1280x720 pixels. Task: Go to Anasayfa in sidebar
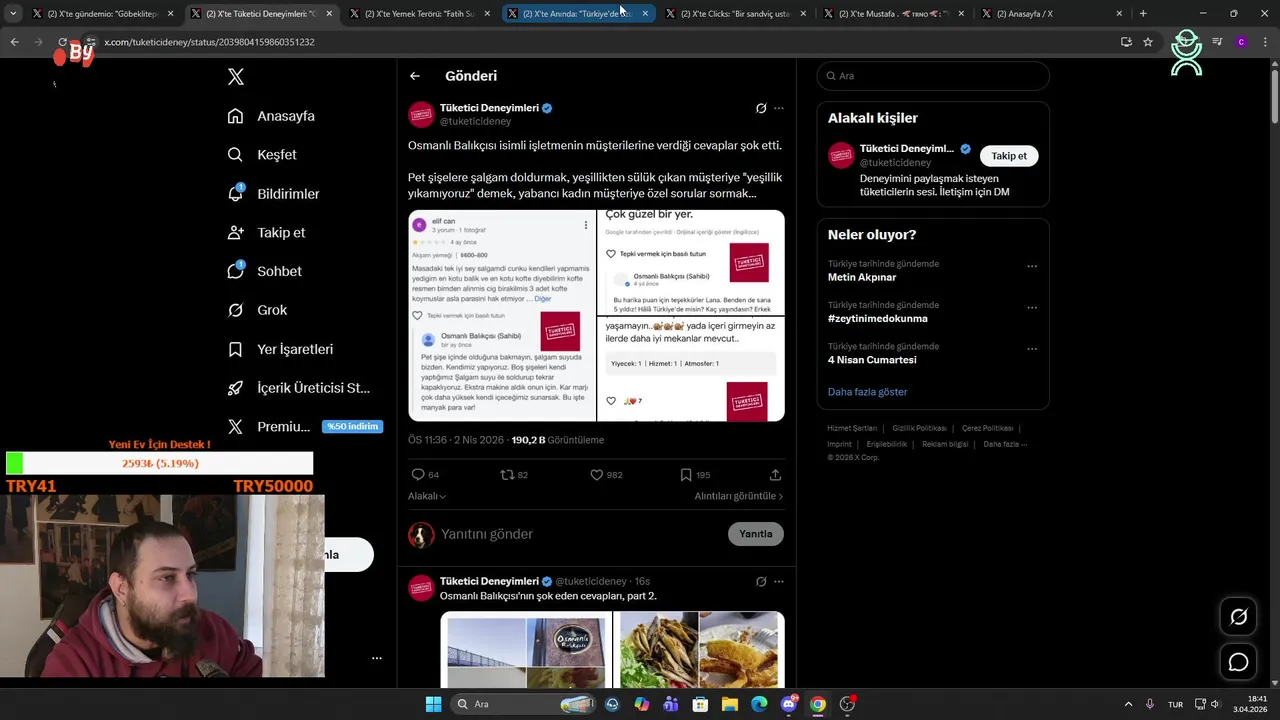pyautogui.click(x=271, y=116)
